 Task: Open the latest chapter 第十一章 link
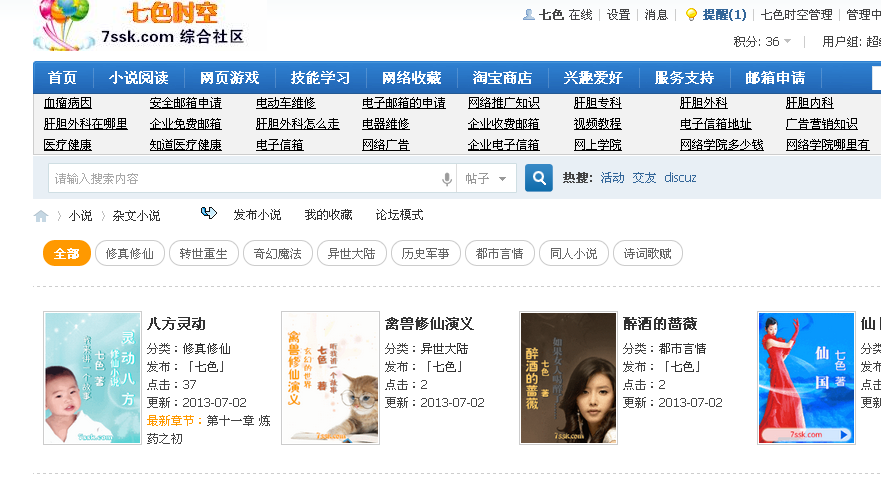click(x=208, y=429)
